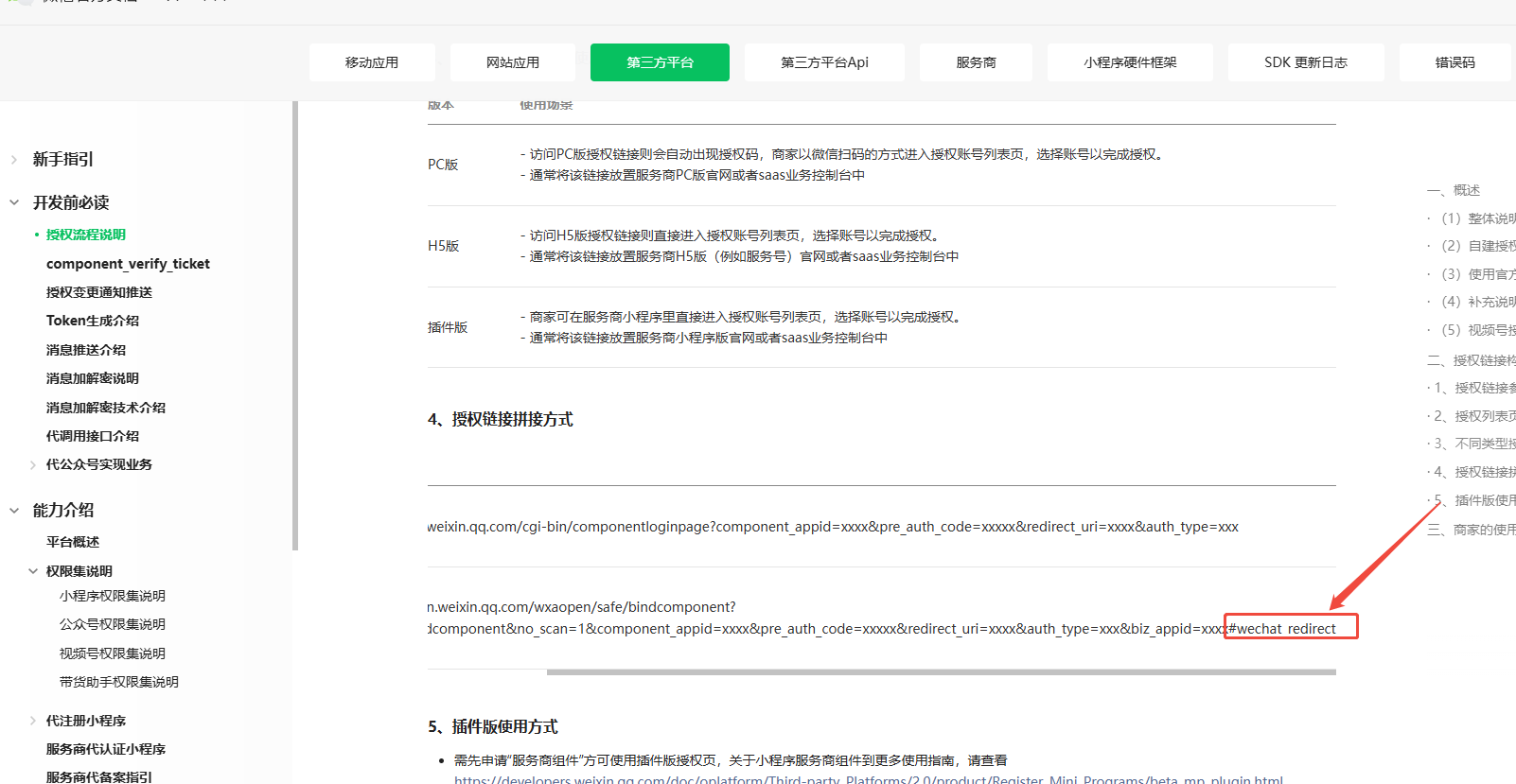Viewport: 1516px width, 784px height.
Task: Click the H5版 table cell
Action: coord(444,246)
